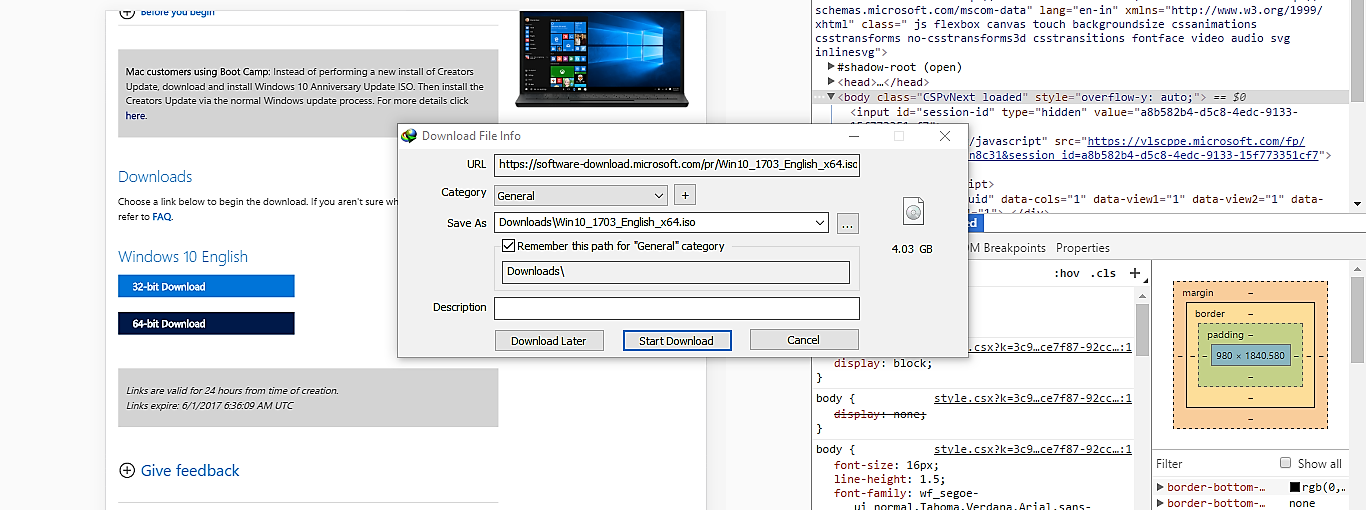
Task: Open style.csx link for body display none rule
Action: (x=1032, y=398)
